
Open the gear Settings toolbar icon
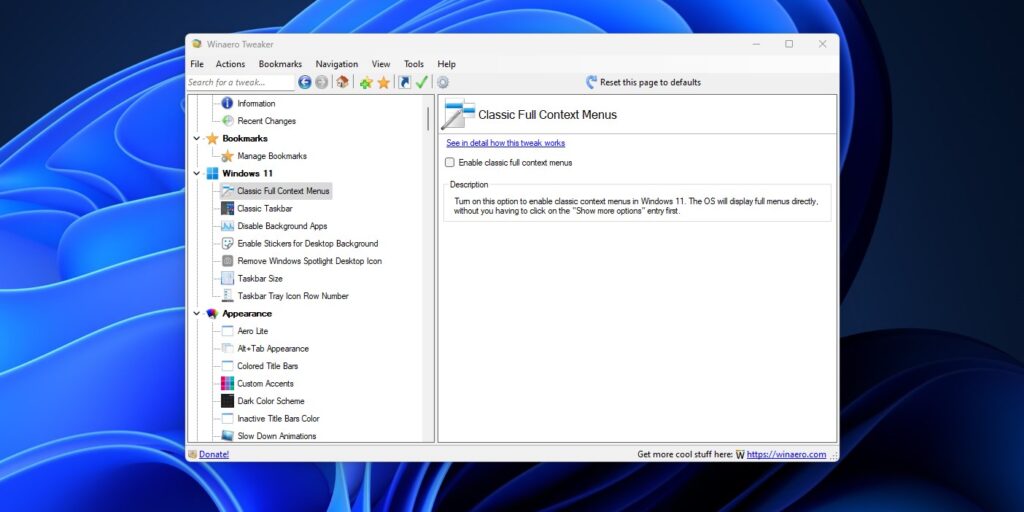443,82
